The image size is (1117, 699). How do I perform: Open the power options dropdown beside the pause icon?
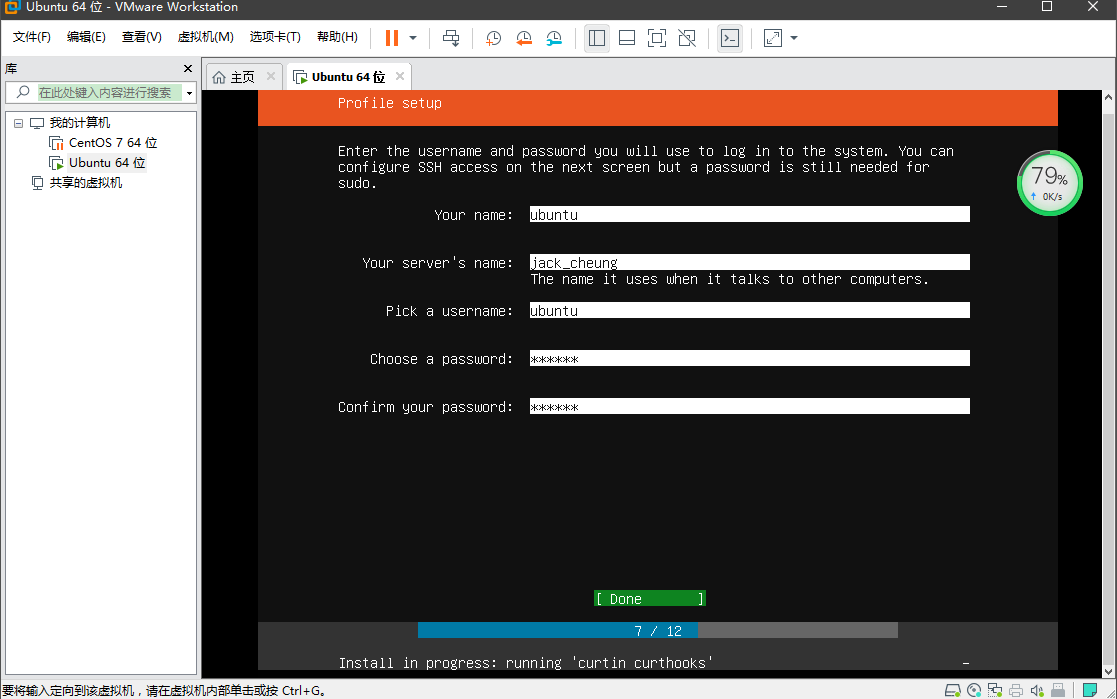[412, 38]
